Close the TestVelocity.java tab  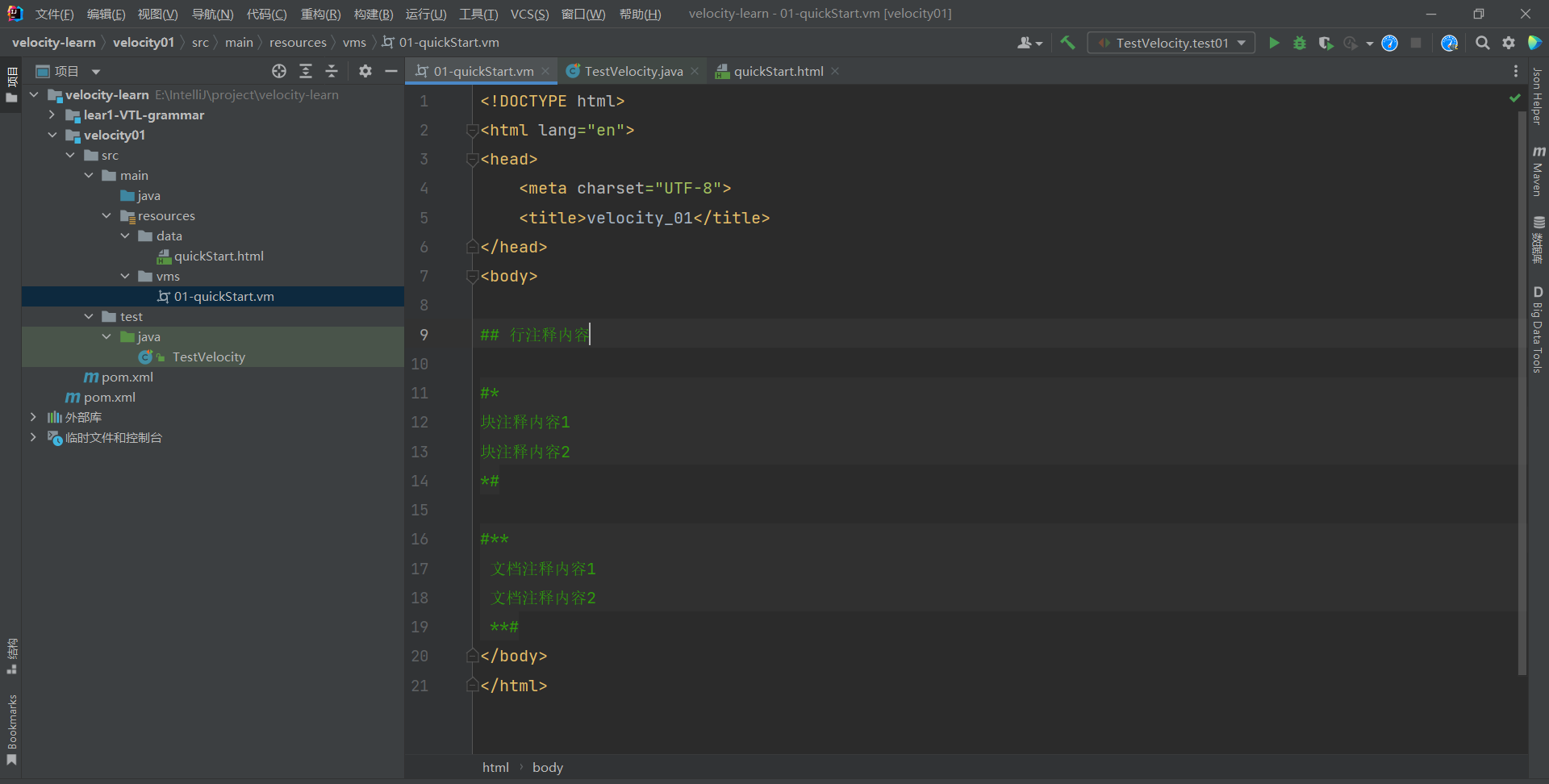[695, 71]
